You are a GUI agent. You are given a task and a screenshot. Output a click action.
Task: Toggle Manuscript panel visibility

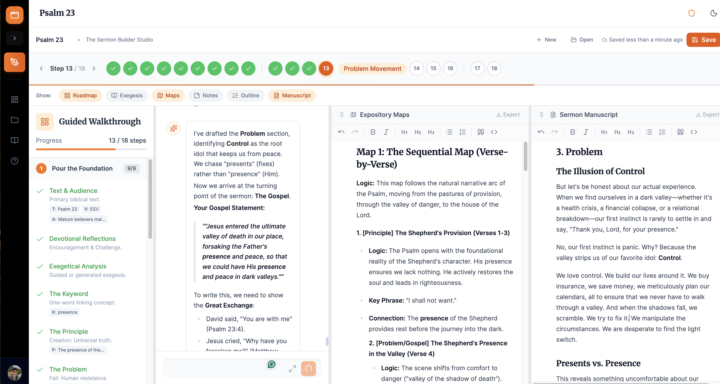(292, 96)
